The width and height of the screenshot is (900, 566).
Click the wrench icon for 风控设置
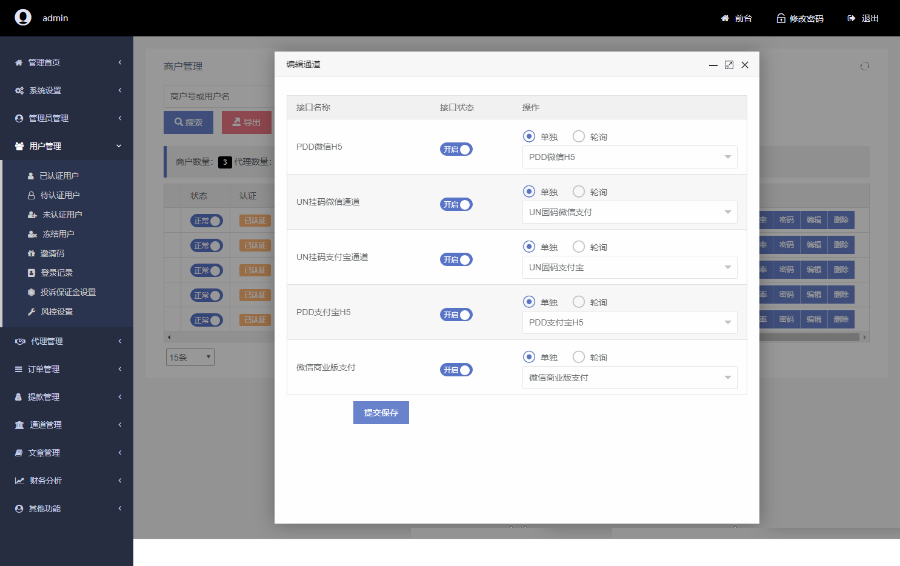tap(32, 312)
